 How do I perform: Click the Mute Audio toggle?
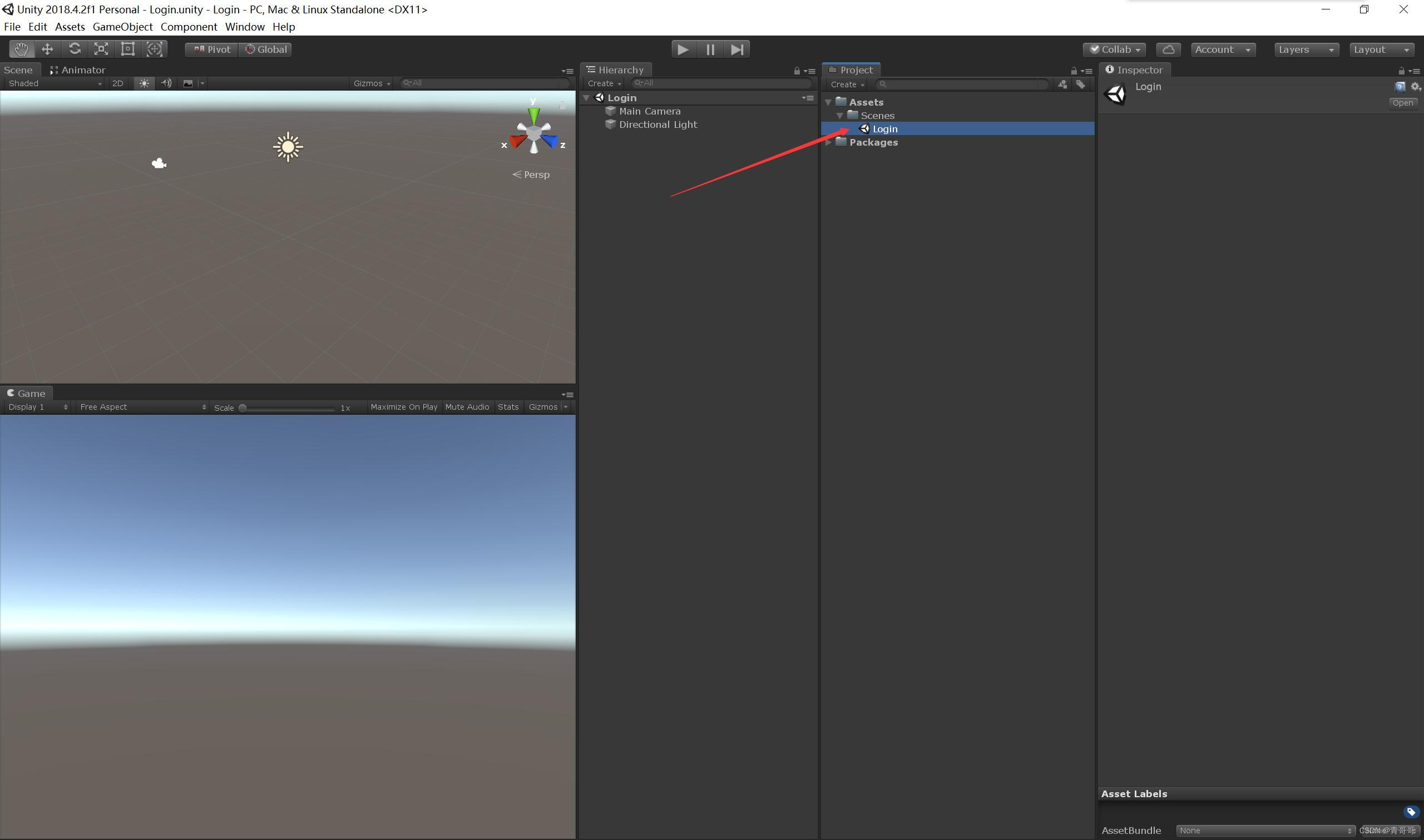click(467, 406)
